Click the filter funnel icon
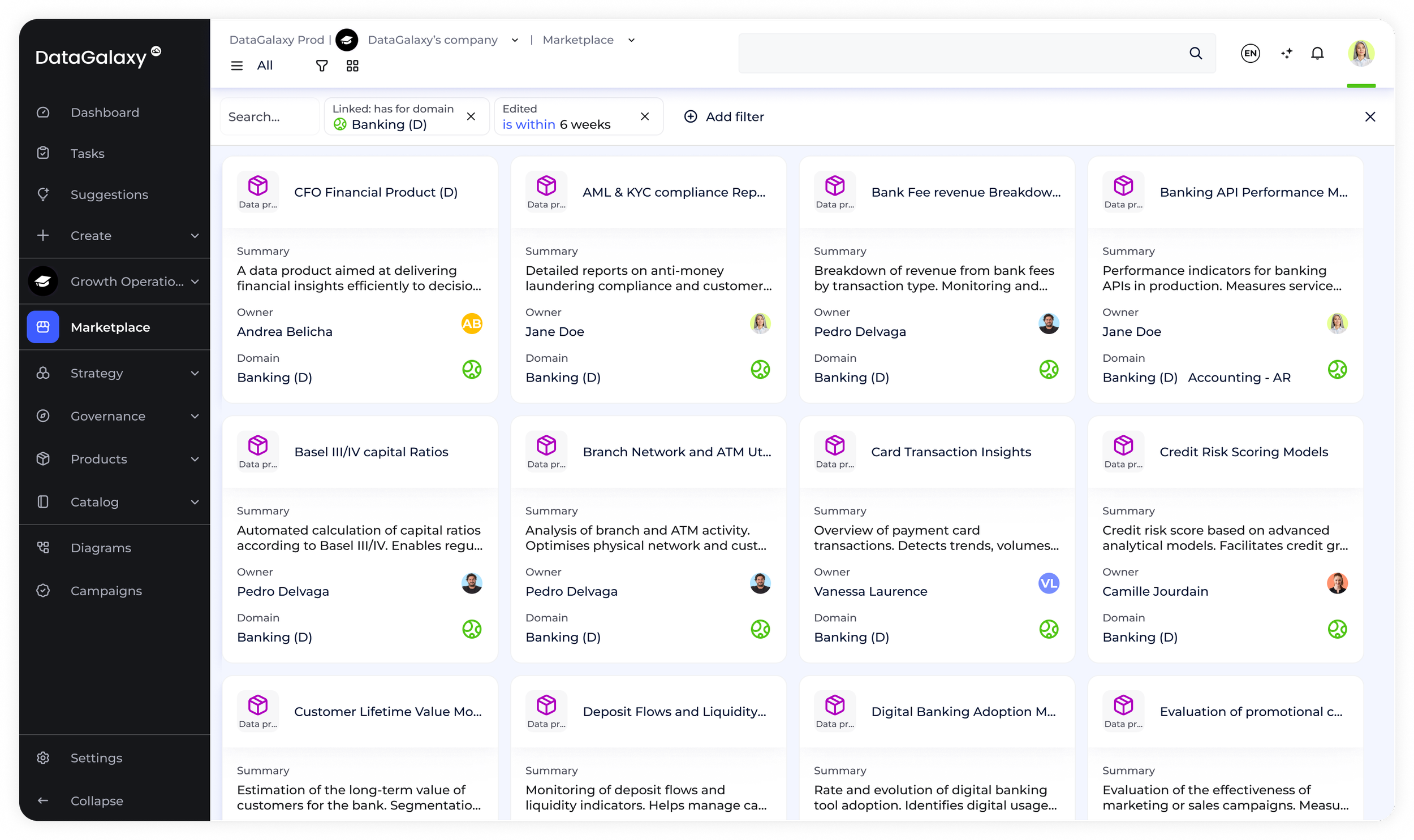This screenshot has width=1414, height=840. (322, 66)
